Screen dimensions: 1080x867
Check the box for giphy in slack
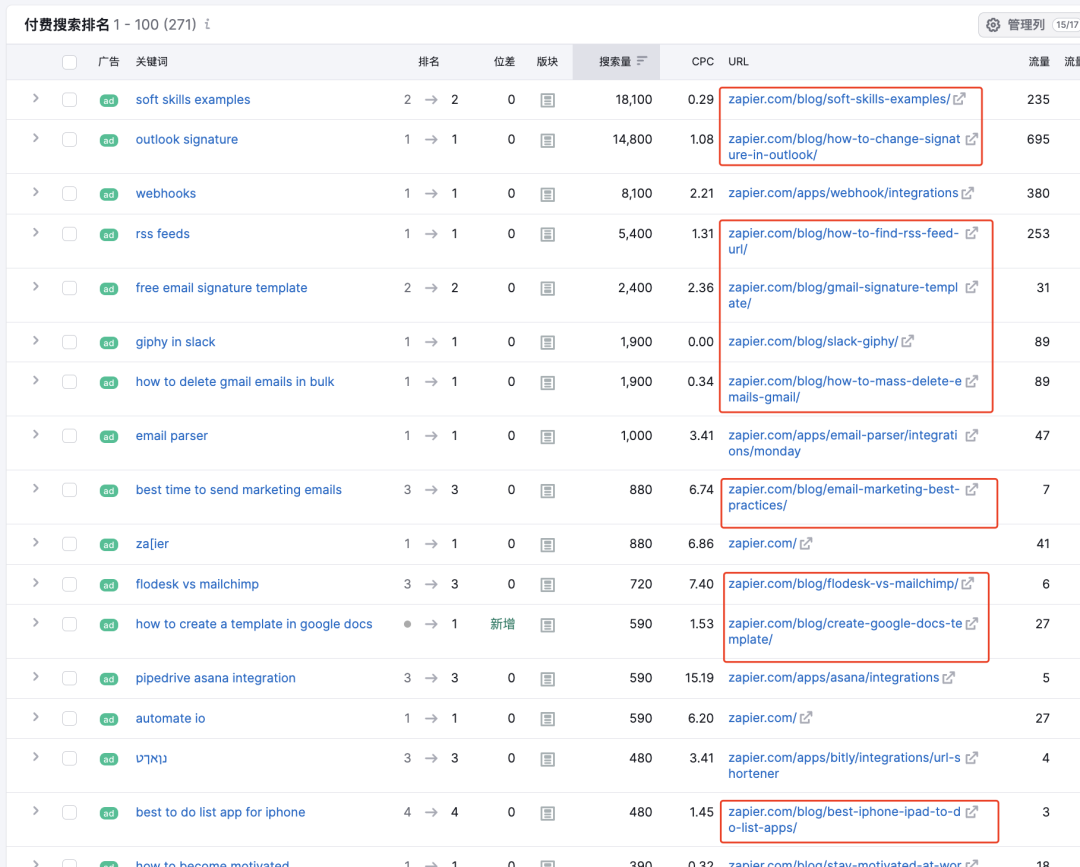[70, 342]
